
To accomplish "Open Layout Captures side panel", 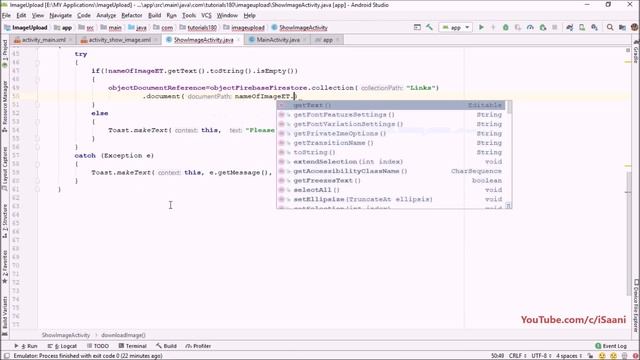I will 4,169.
